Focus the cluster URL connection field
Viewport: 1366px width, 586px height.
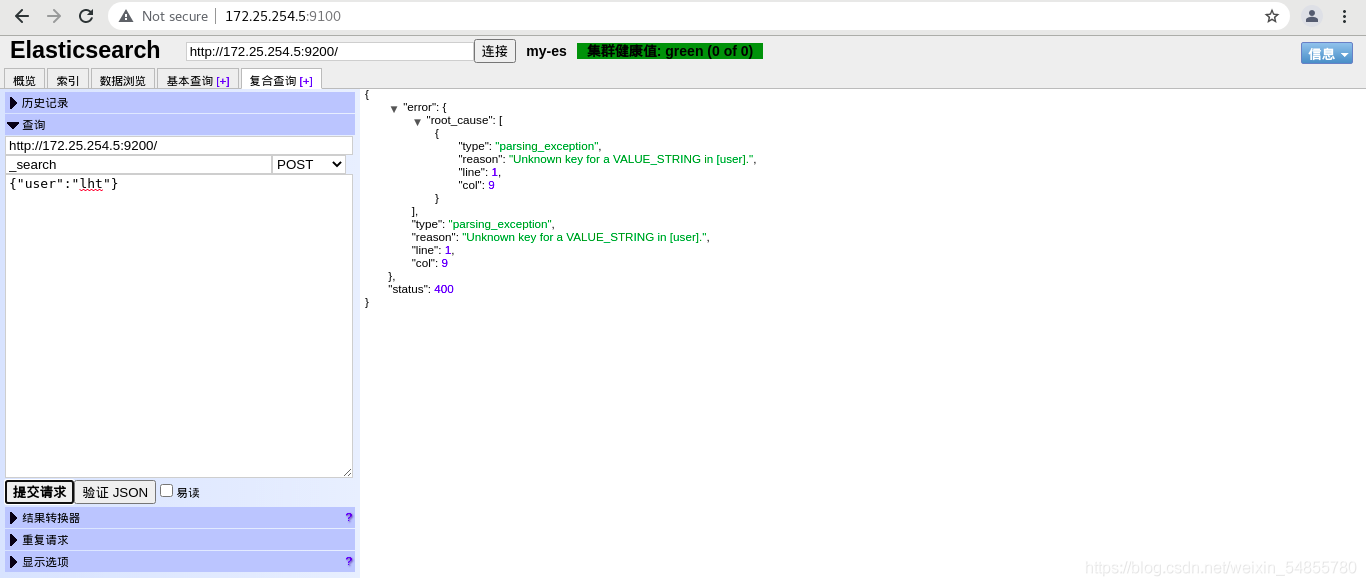tap(330, 51)
